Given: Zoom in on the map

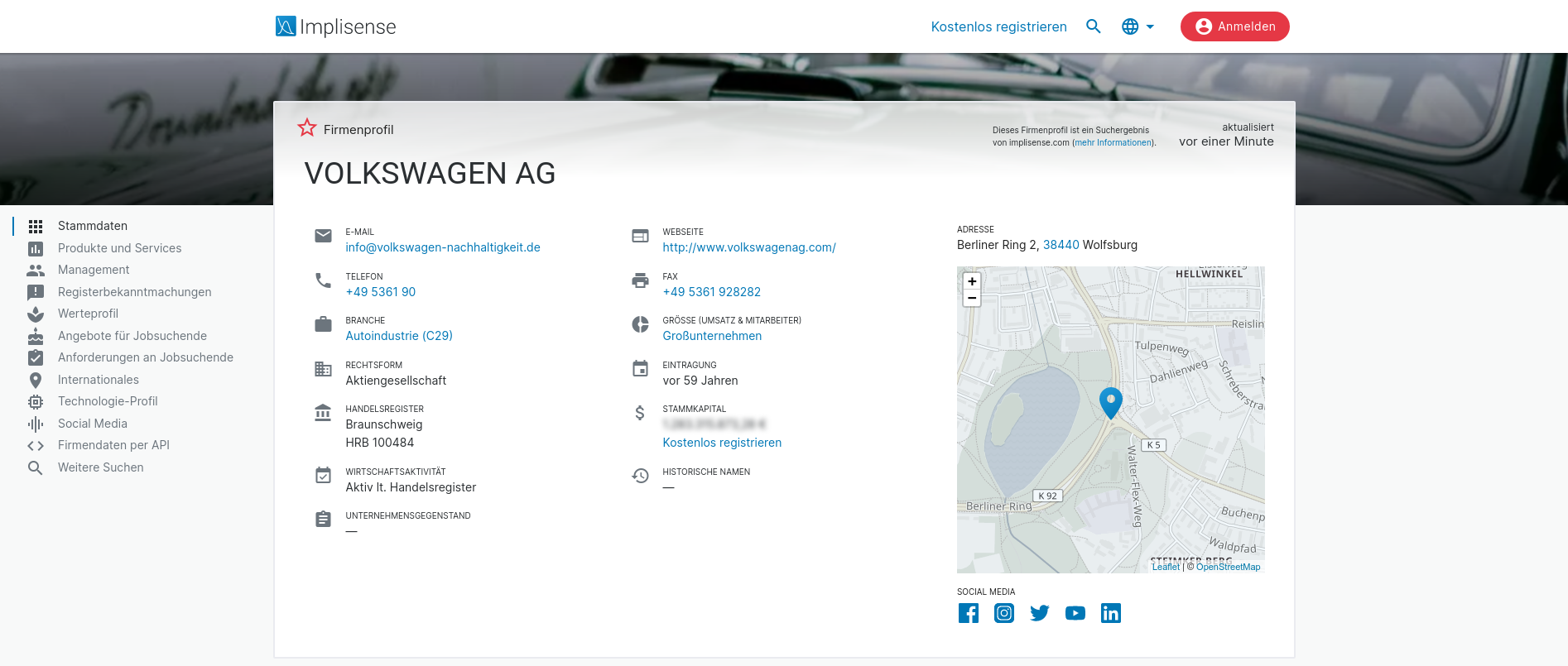Looking at the screenshot, I should (x=972, y=281).
